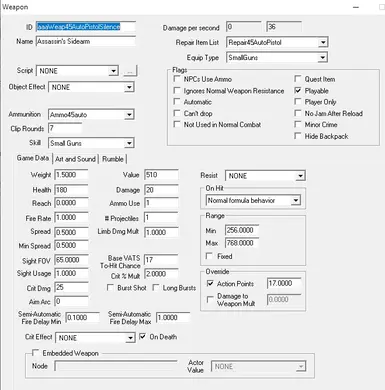Expand the Resist dropdown
Image resolution: width=385 pixels, height=390 pixels.
click(x=300, y=176)
